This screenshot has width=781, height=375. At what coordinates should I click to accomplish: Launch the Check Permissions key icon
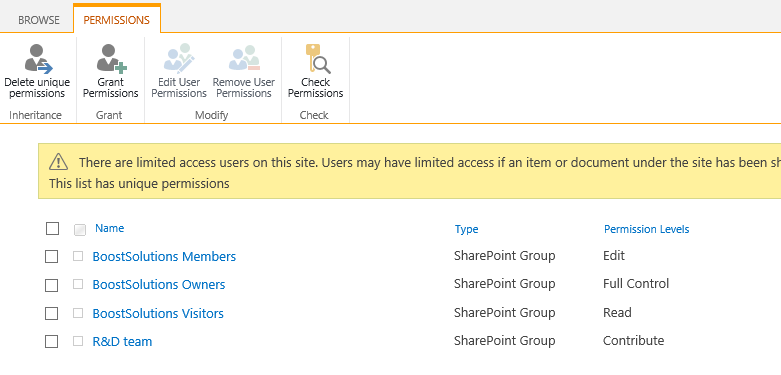[317, 59]
